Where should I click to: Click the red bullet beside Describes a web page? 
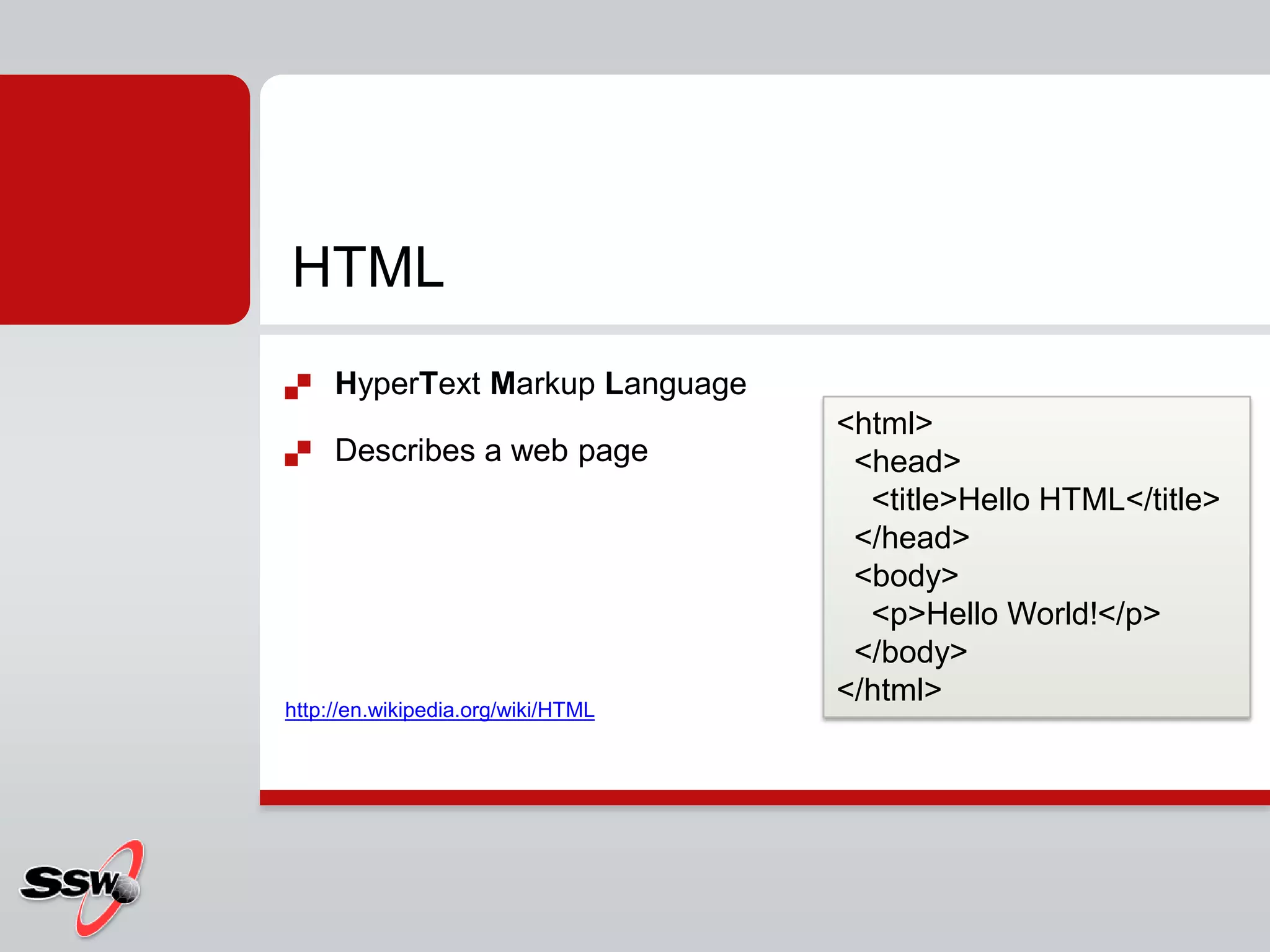coord(298,453)
